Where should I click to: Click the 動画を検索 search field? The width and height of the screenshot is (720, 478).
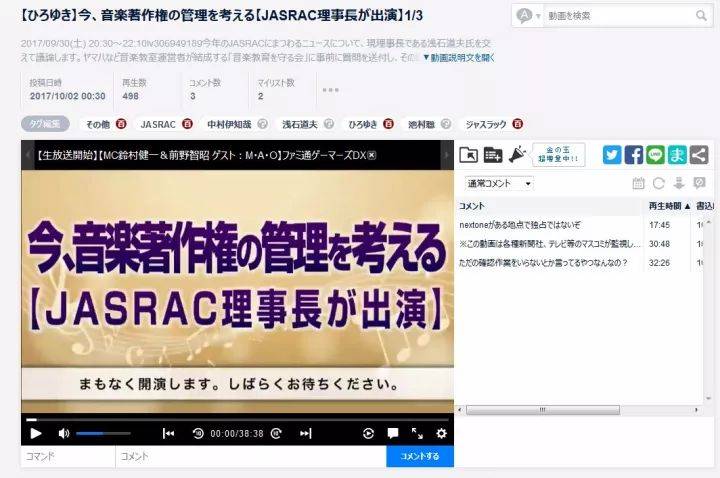pyautogui.click(x=620, y=16)
